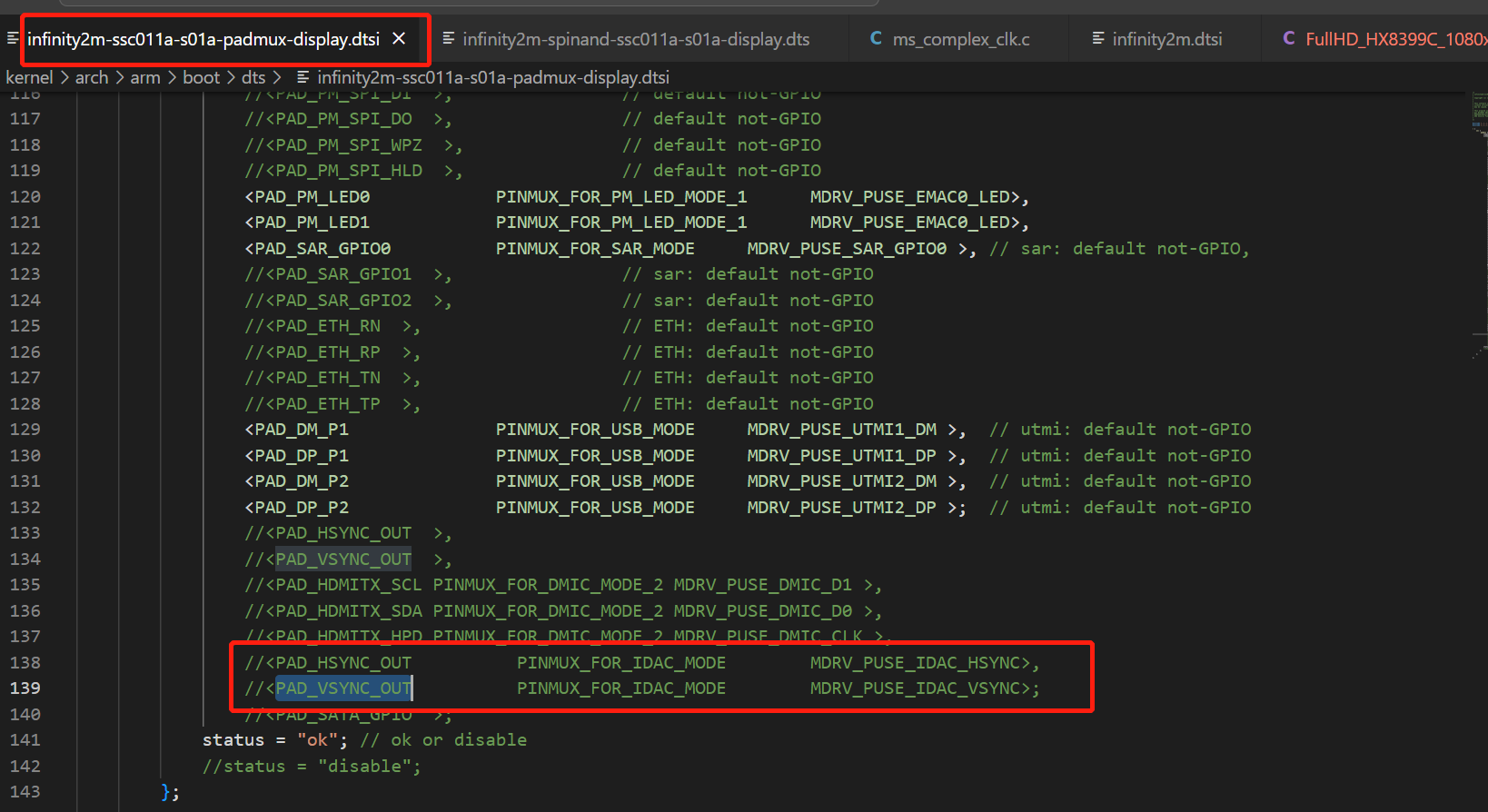Click PAD_PM_LED1 on line 121
Image resolution: width=1488 pixels, height=812 pixels.
click(312, 222)
